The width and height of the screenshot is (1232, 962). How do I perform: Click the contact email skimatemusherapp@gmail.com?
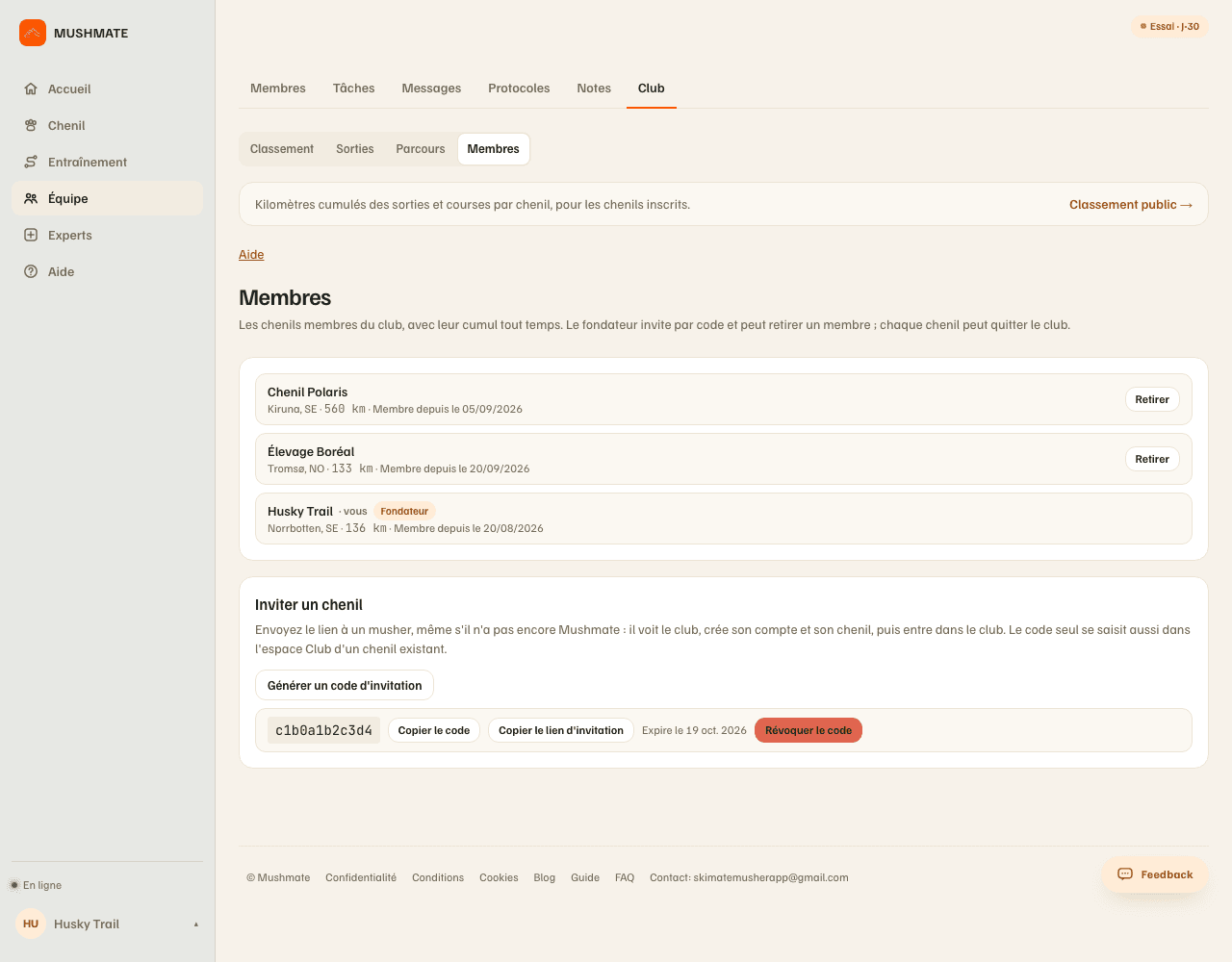pos(771,877)
